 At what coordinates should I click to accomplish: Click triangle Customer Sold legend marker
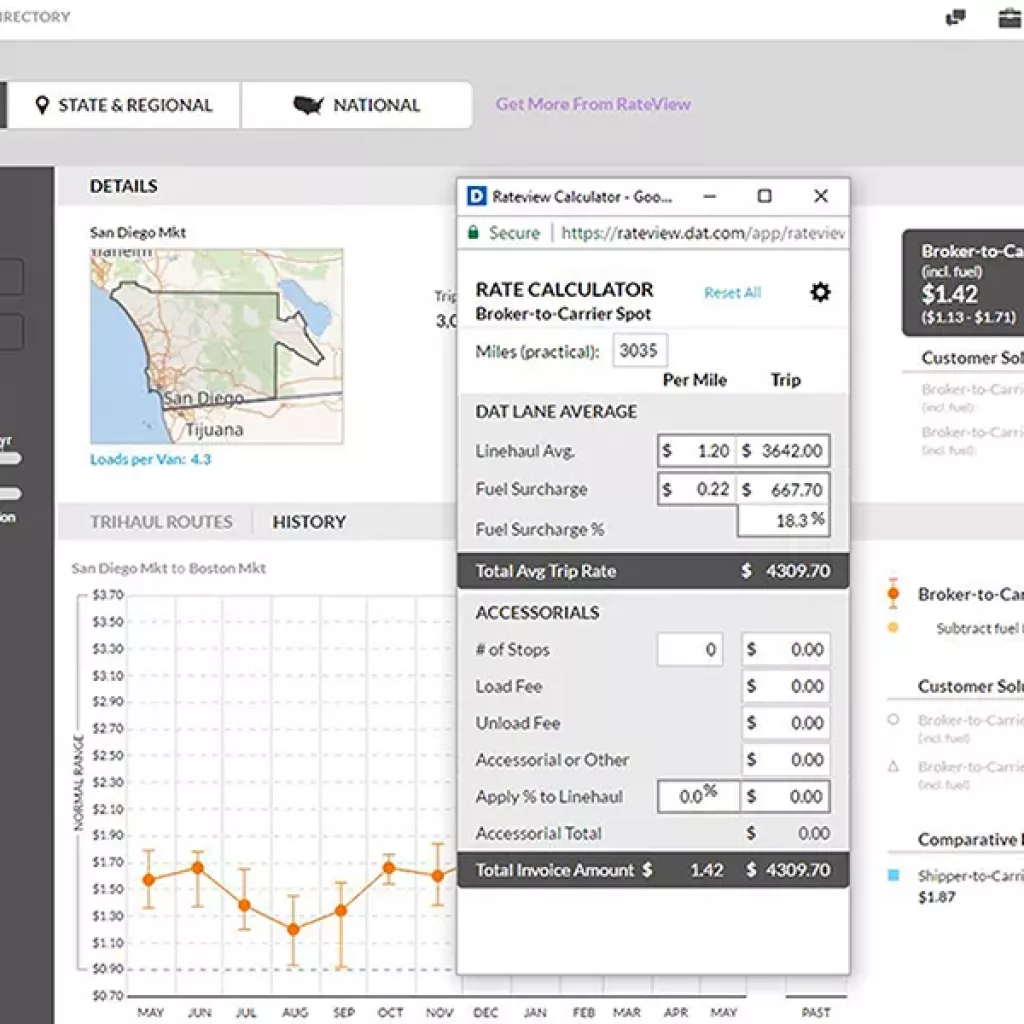(x=893, y=766)
